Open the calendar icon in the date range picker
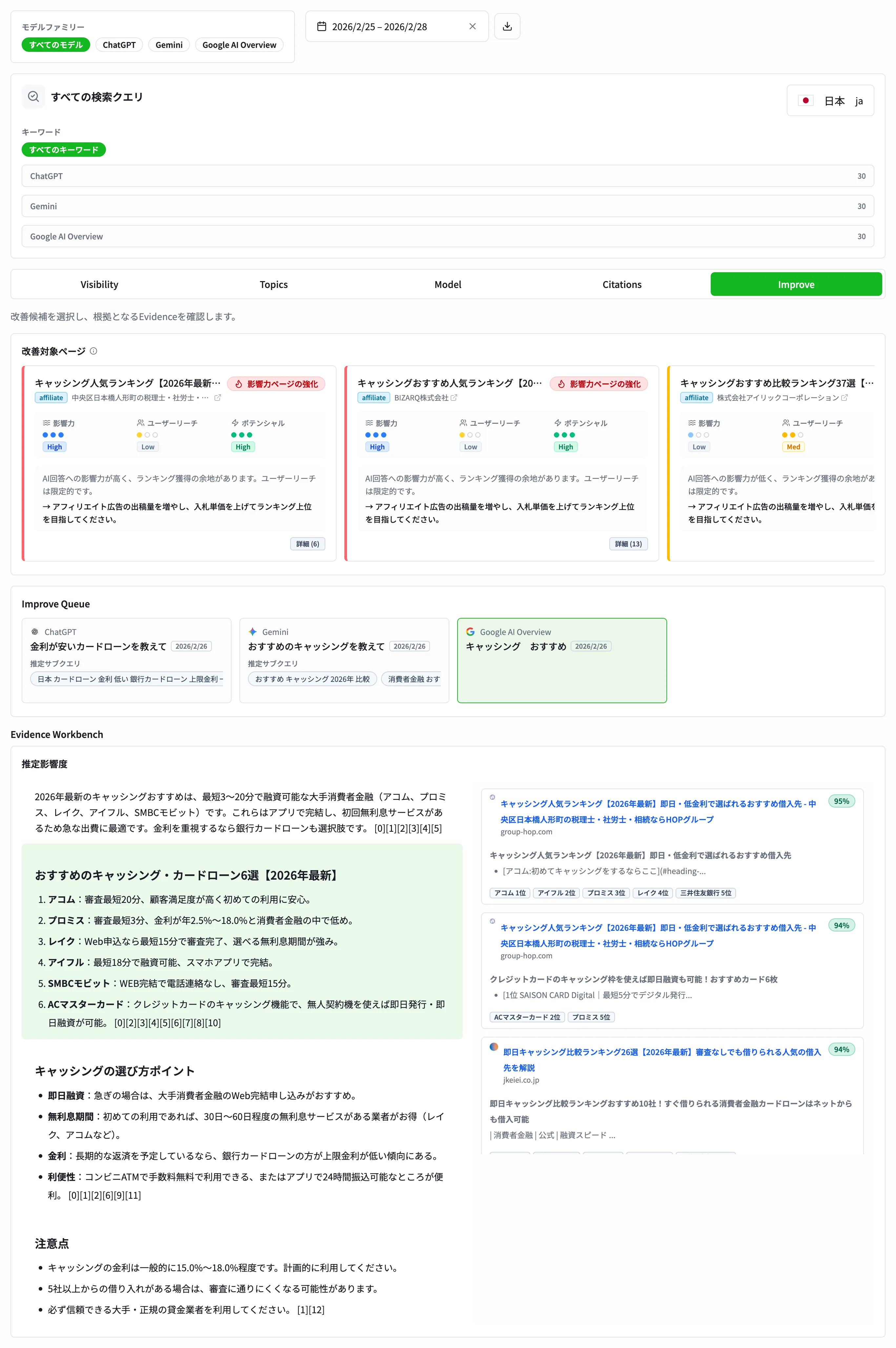Viewport: 896px width, 1348px height. point(323,26)
